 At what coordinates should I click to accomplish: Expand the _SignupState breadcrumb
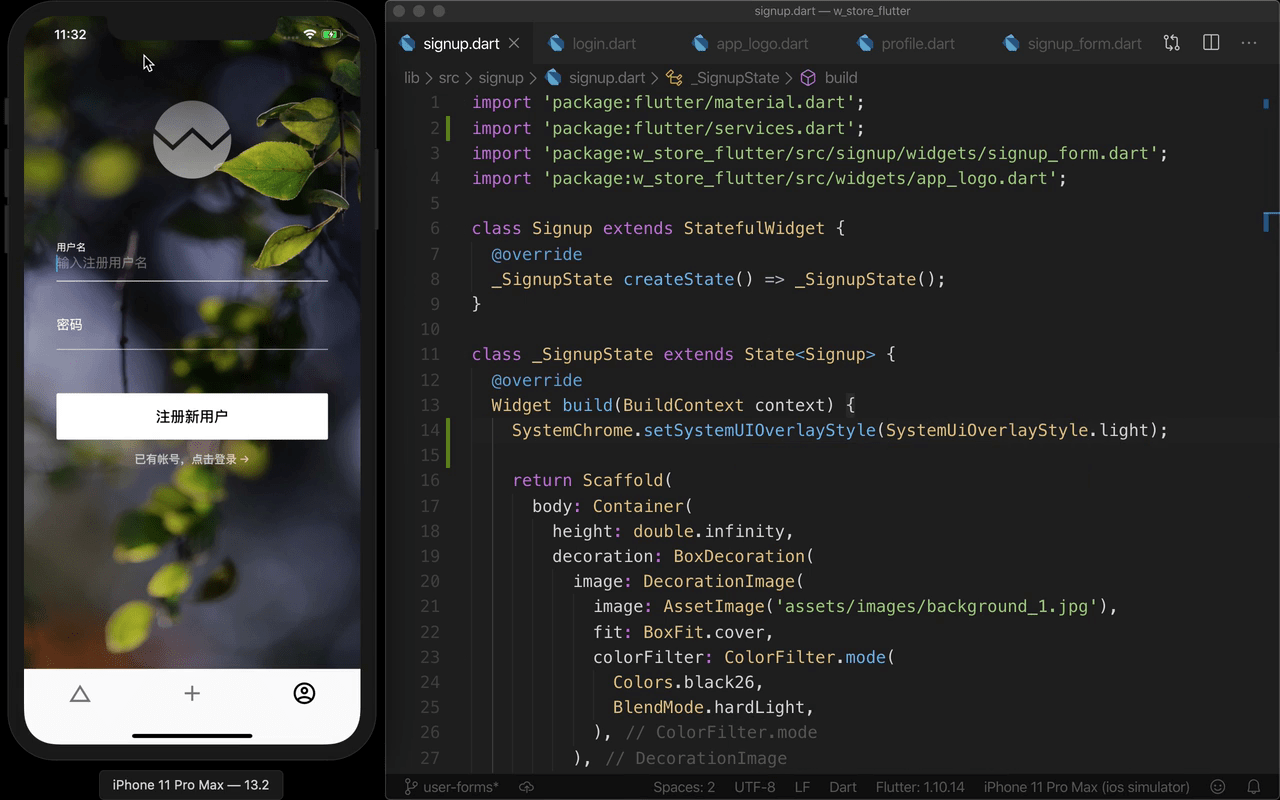[735, 78]
